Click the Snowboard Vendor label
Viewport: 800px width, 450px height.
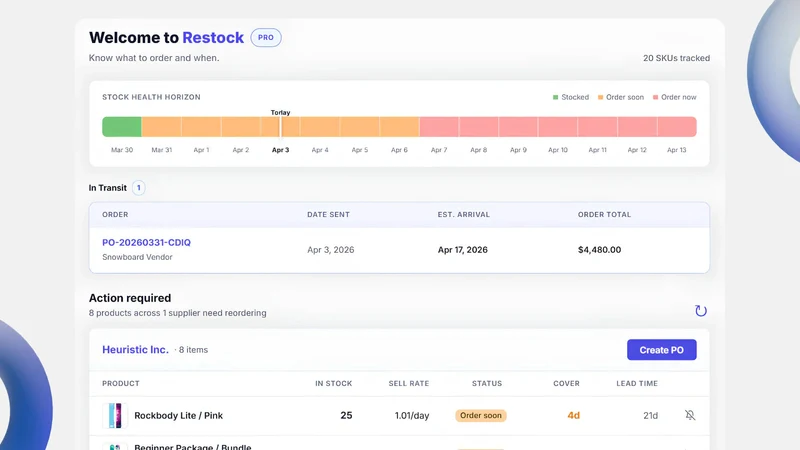[137, 257]
